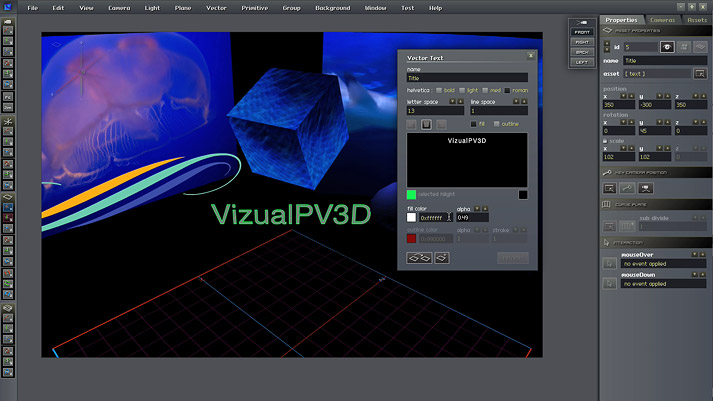Click the left icon under Key Camera Position
Viewport: 713px width, 401px height.
(610, 187)
